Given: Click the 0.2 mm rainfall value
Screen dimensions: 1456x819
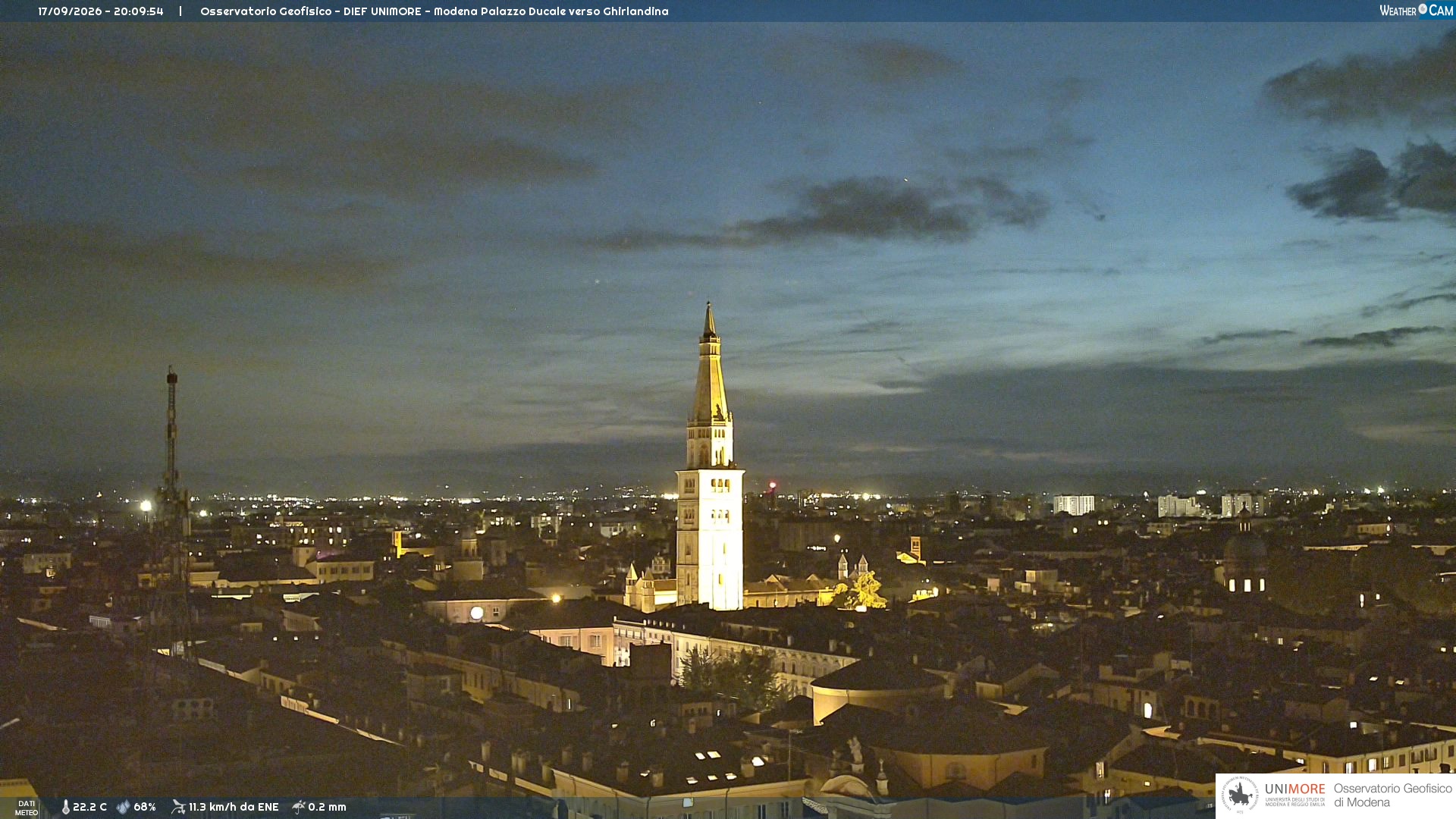Looking at the screenshot, I should [327, 807].
